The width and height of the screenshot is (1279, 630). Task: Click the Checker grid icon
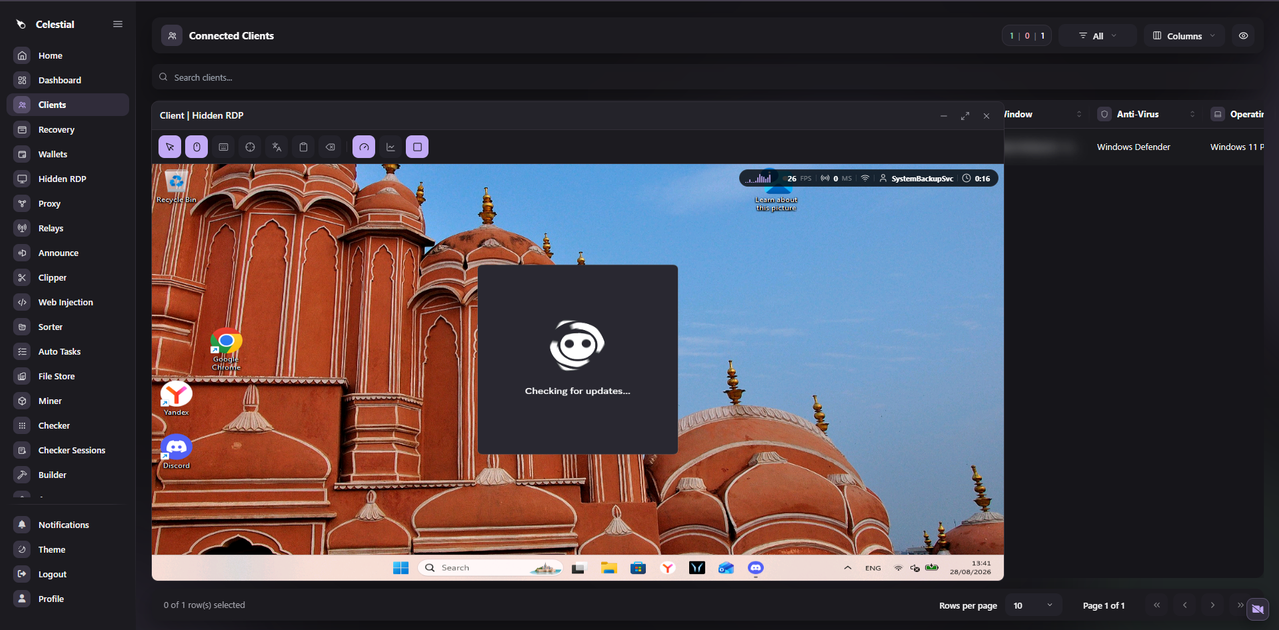22,426
